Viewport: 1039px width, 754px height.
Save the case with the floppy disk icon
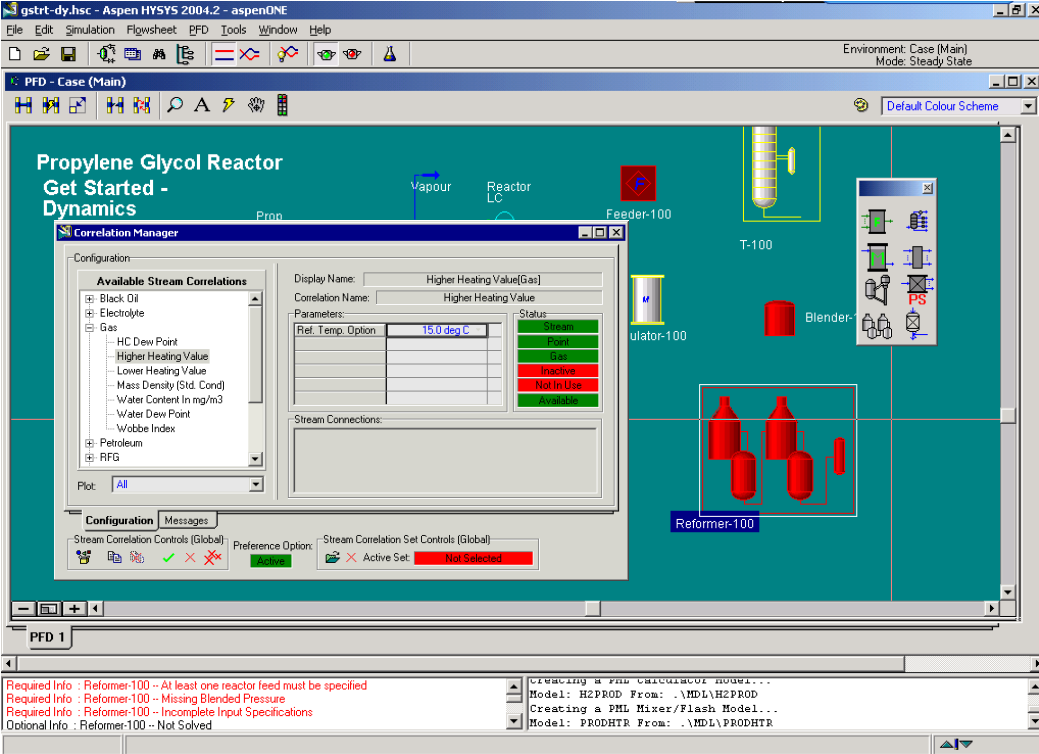(x=68, y=54)
